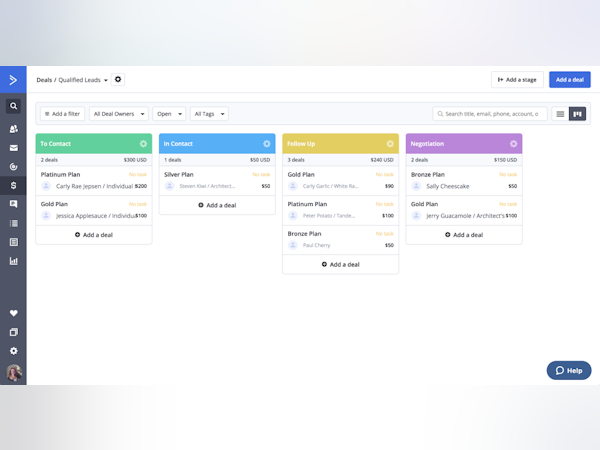Click the "Peter Potato / Tande..." contact name
Screen dimensions: 600x450
coord(329,216)
